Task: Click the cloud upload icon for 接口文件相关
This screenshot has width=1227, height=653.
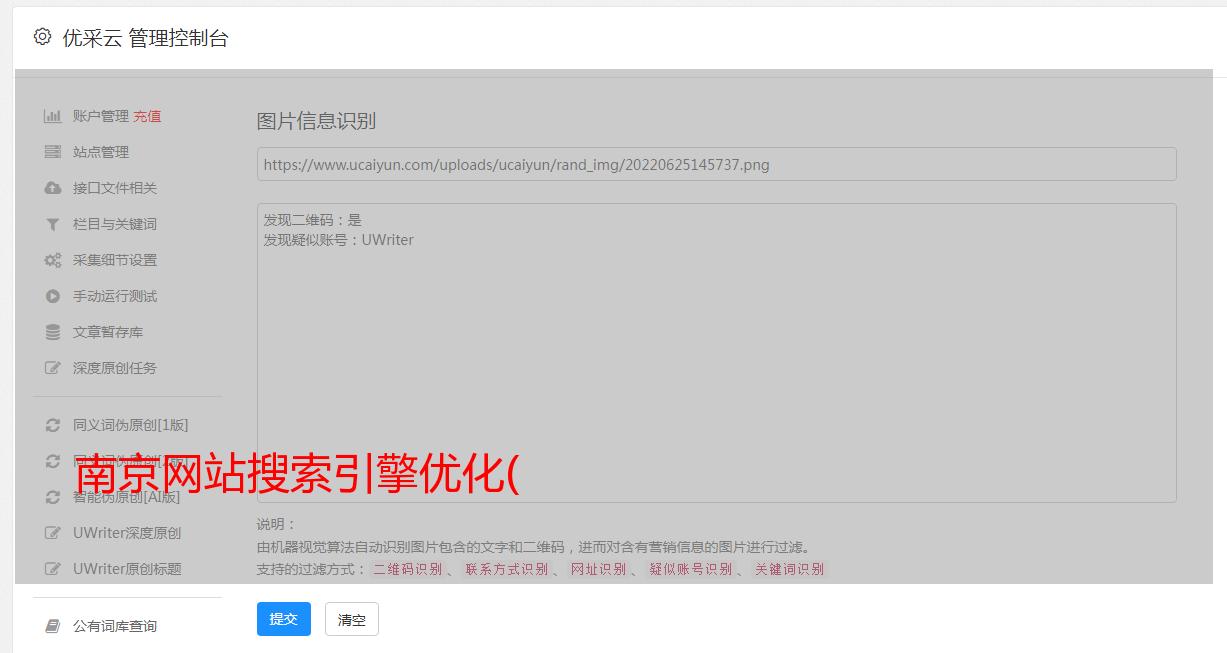Action: click(x=53, y=188)
